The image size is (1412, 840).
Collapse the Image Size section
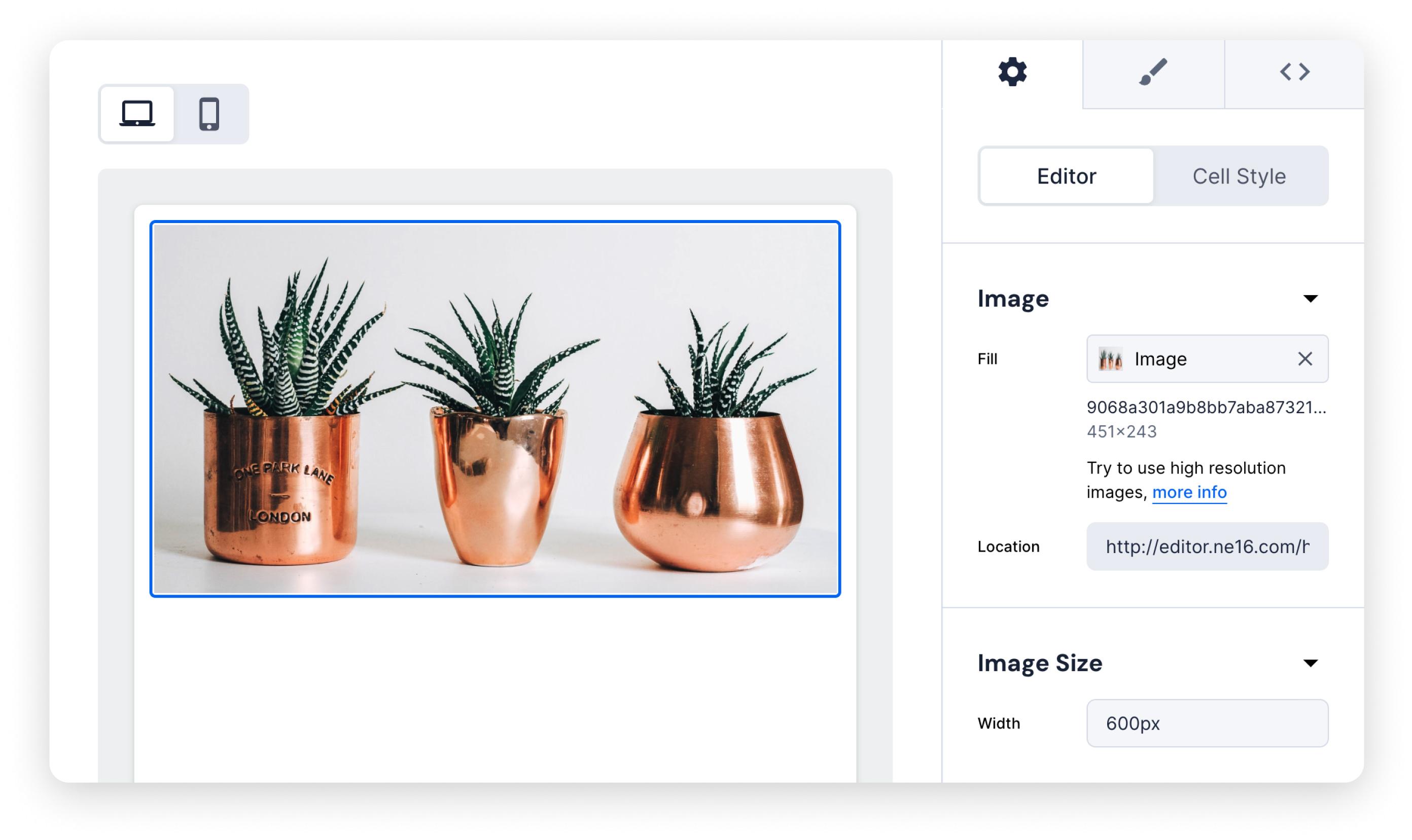[1310, 663]
